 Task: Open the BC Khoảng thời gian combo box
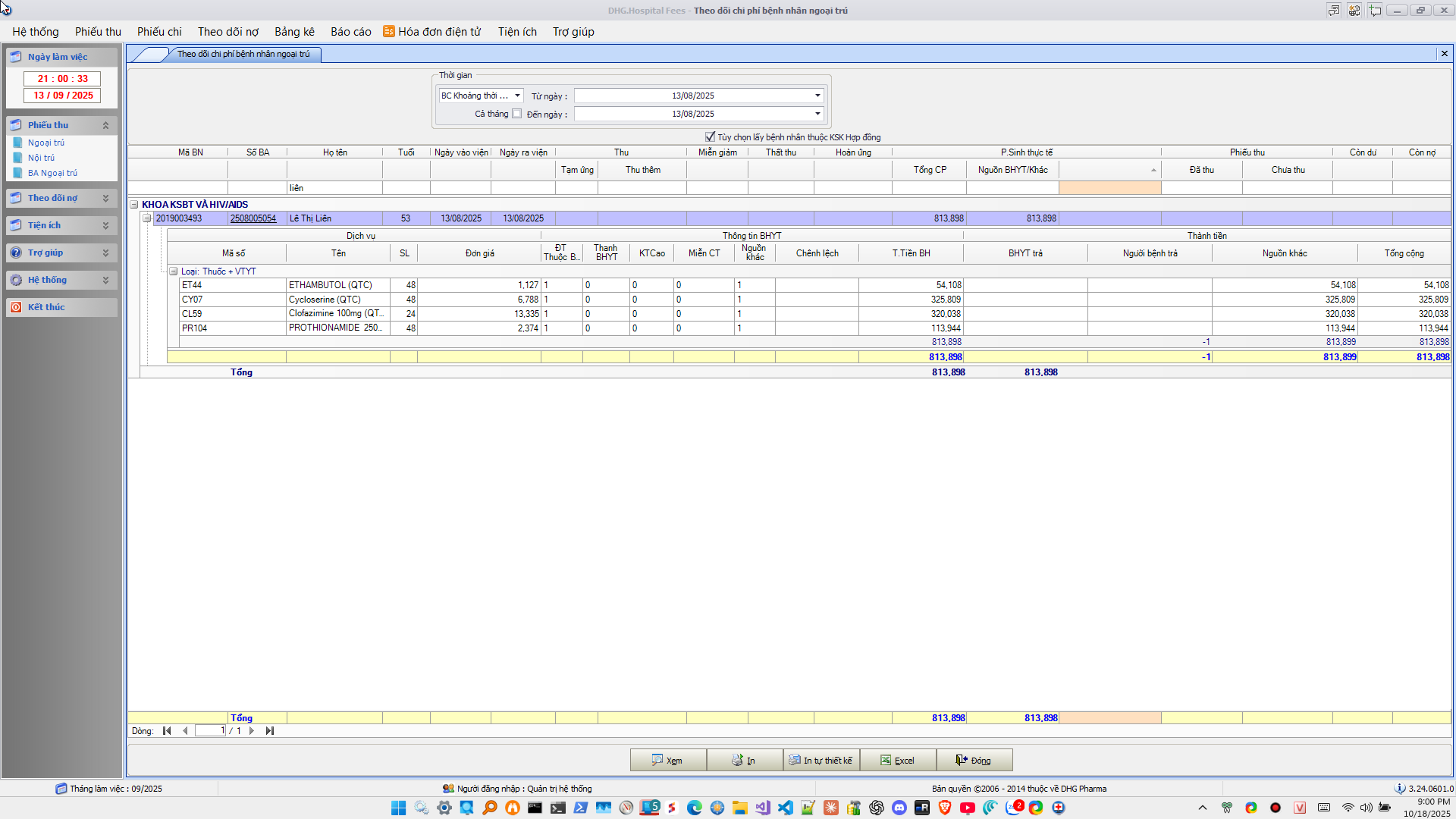tap(517, 96)
